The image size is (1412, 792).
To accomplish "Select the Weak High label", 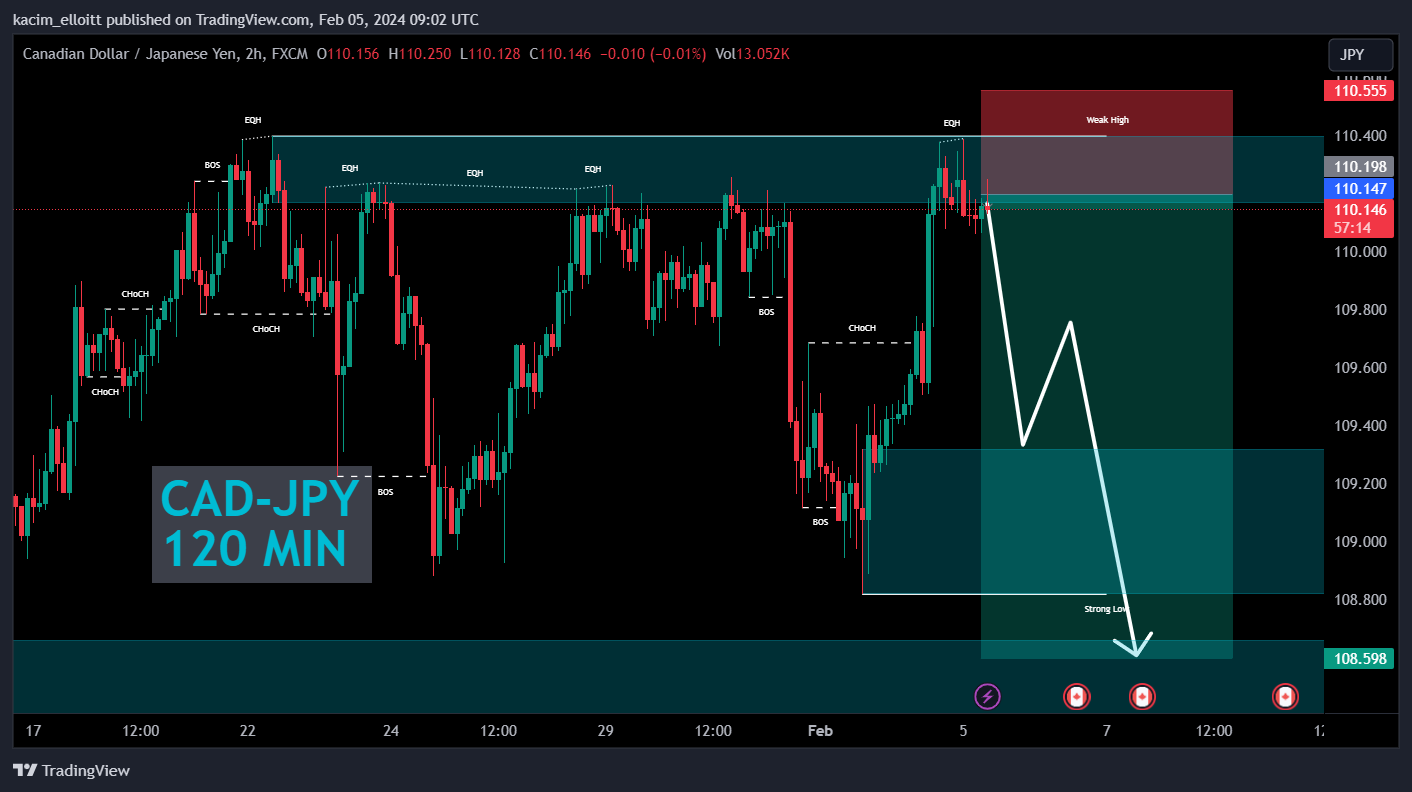I will (1107, 120).
